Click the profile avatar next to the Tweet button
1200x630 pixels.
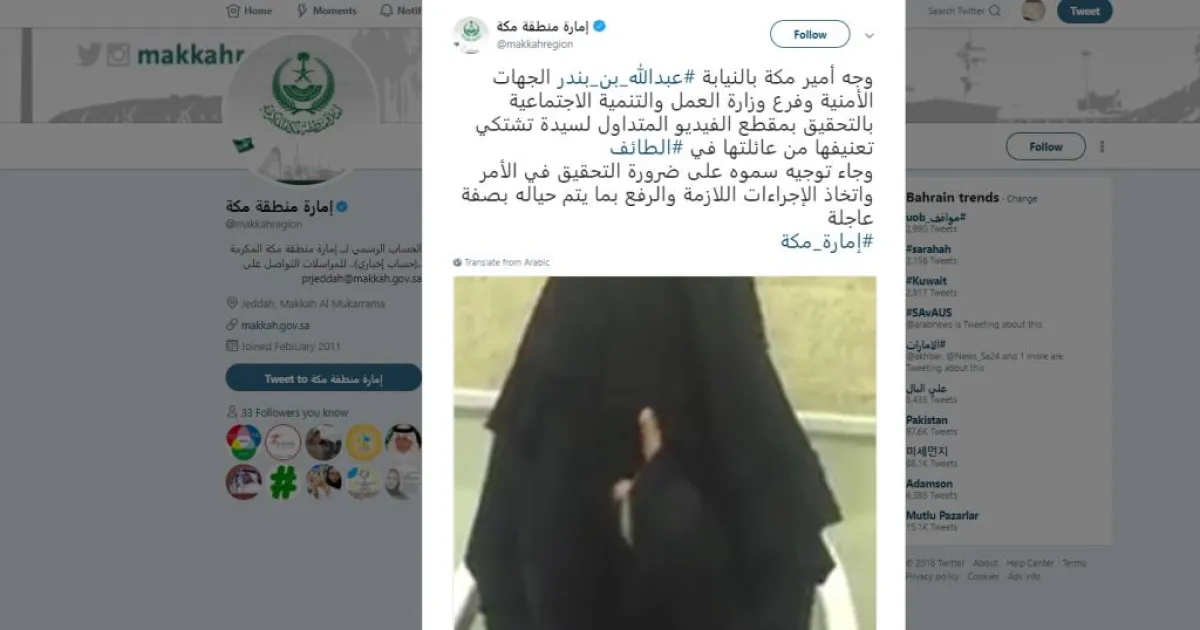coord(1033,11)
